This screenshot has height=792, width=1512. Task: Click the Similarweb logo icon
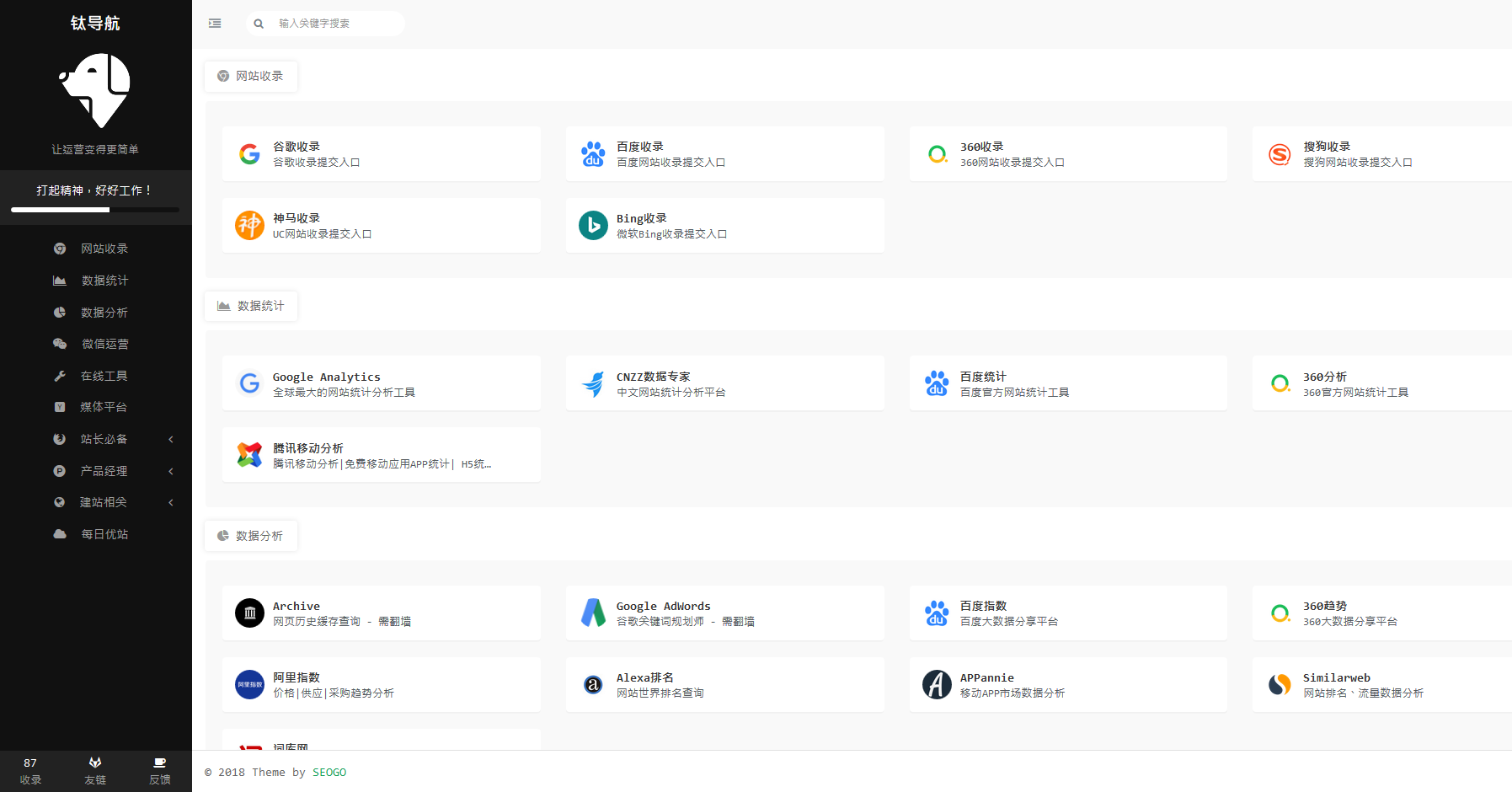click(x=1280, y=685)
